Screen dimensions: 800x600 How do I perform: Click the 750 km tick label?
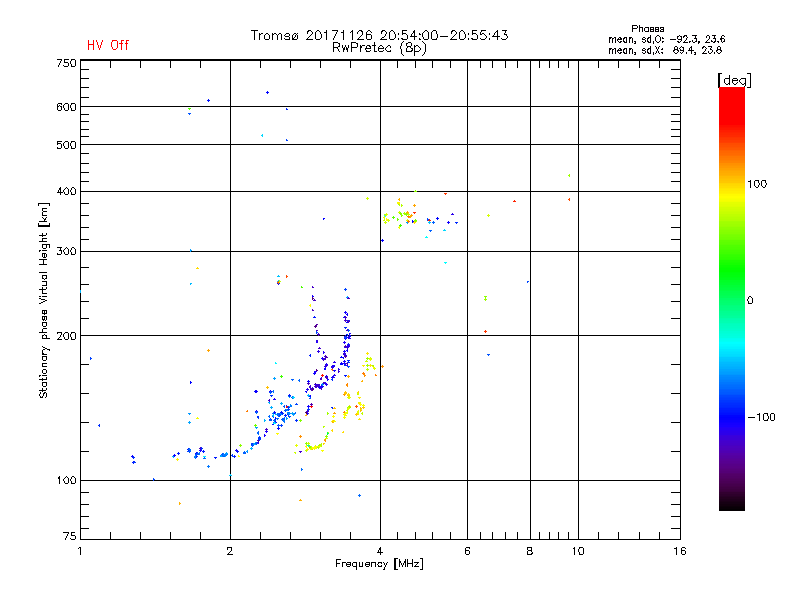click(x=66, y=63)
